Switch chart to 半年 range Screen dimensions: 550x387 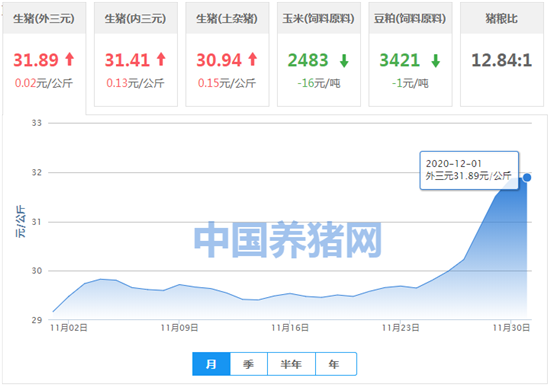[x=291, y=364]
